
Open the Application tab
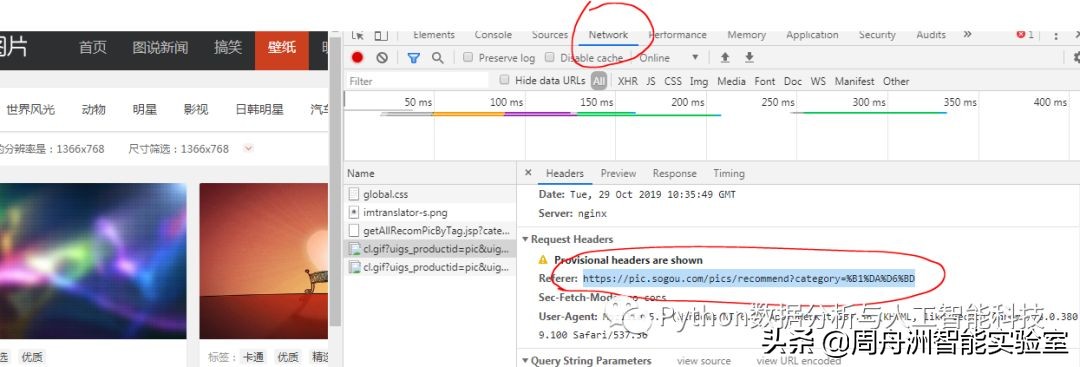click(x=812, y=34)
